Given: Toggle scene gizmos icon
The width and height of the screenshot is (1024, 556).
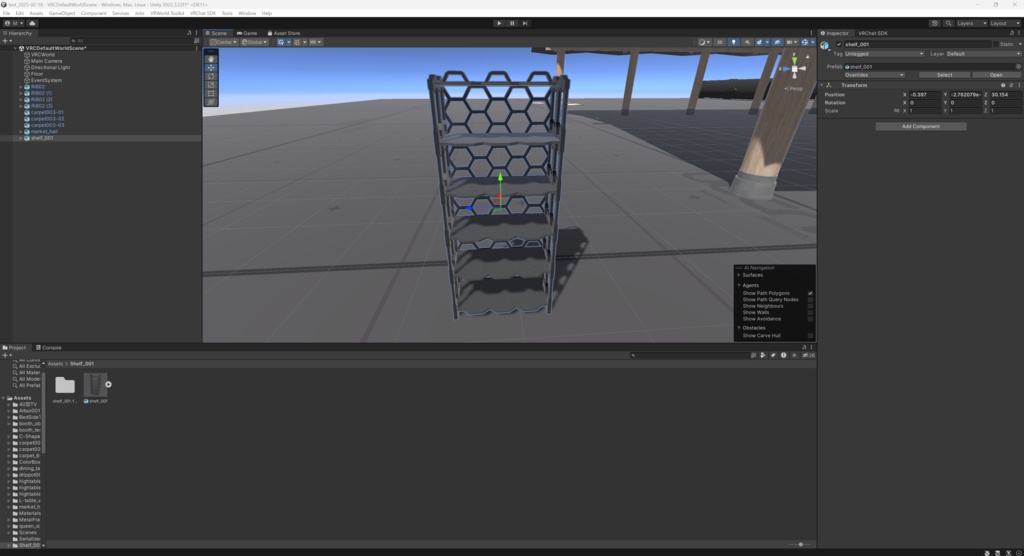Looking at the screenshot, I should (807, 42).
